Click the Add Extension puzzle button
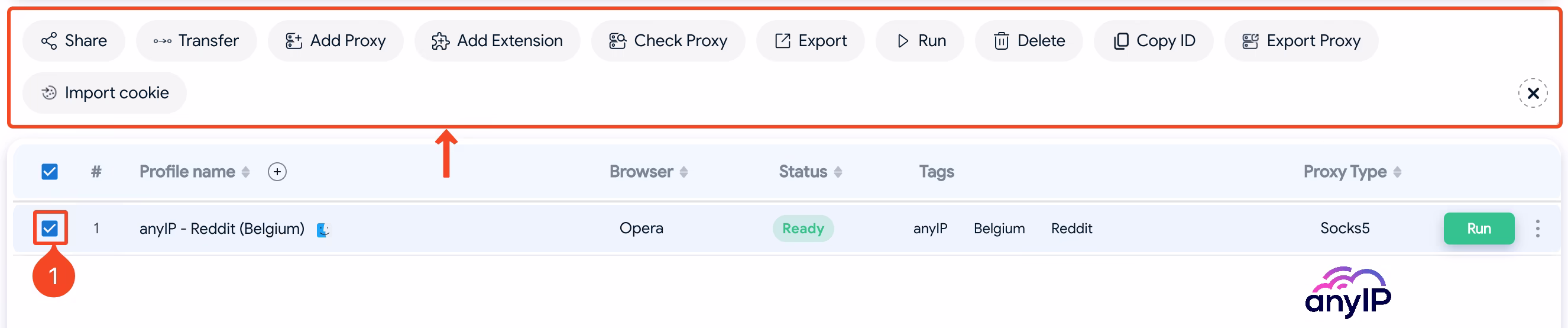 click(497, 41)
